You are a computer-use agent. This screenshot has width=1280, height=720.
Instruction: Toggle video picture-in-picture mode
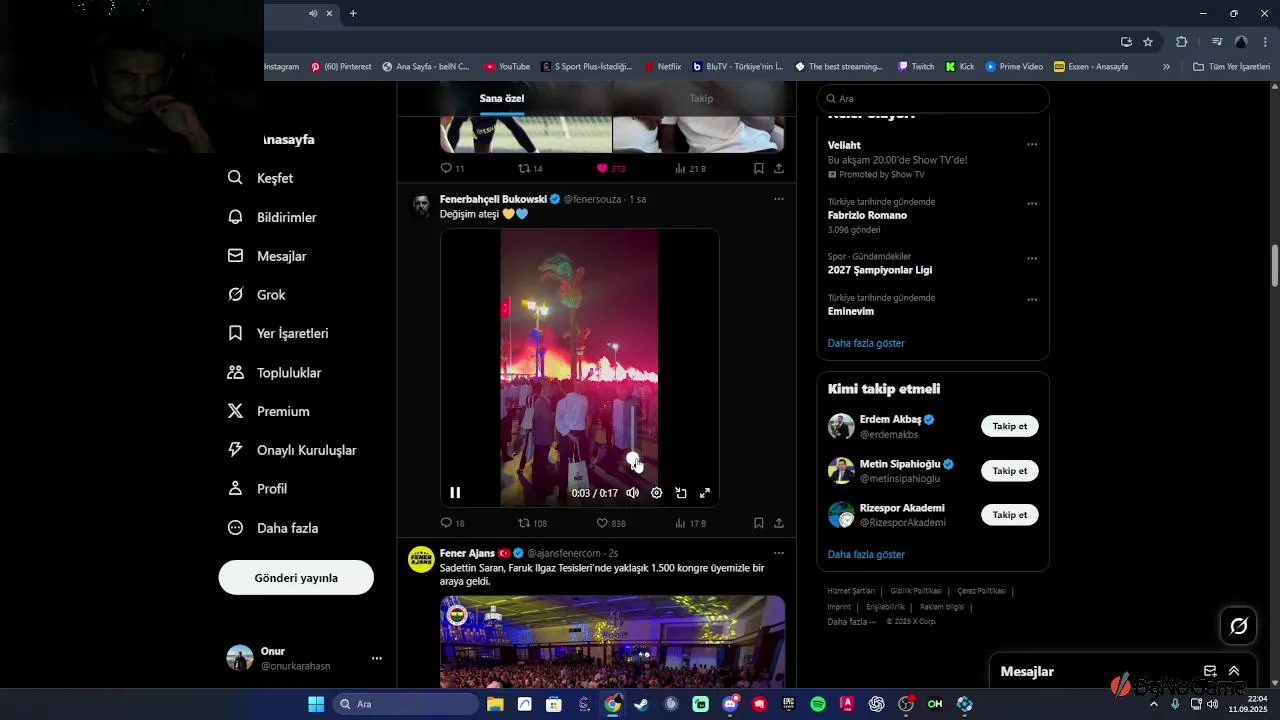[x=681, y=493]
